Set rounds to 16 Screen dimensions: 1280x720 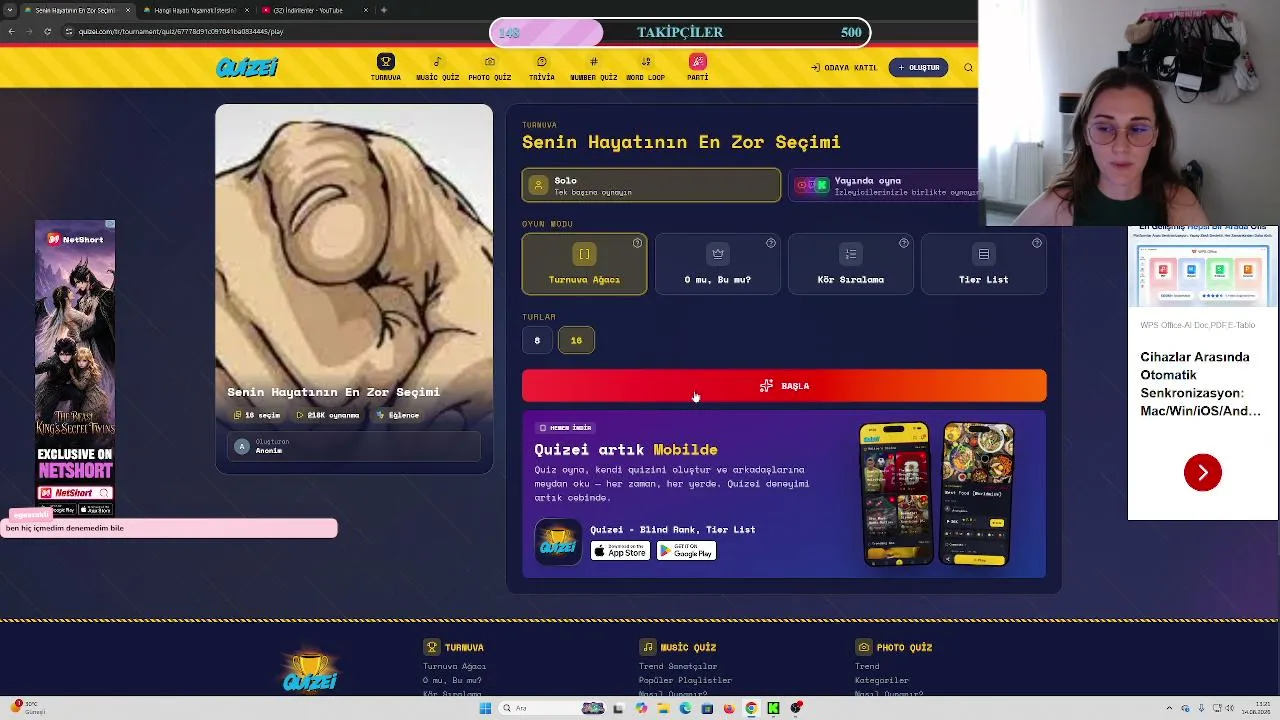pos(576,341)
